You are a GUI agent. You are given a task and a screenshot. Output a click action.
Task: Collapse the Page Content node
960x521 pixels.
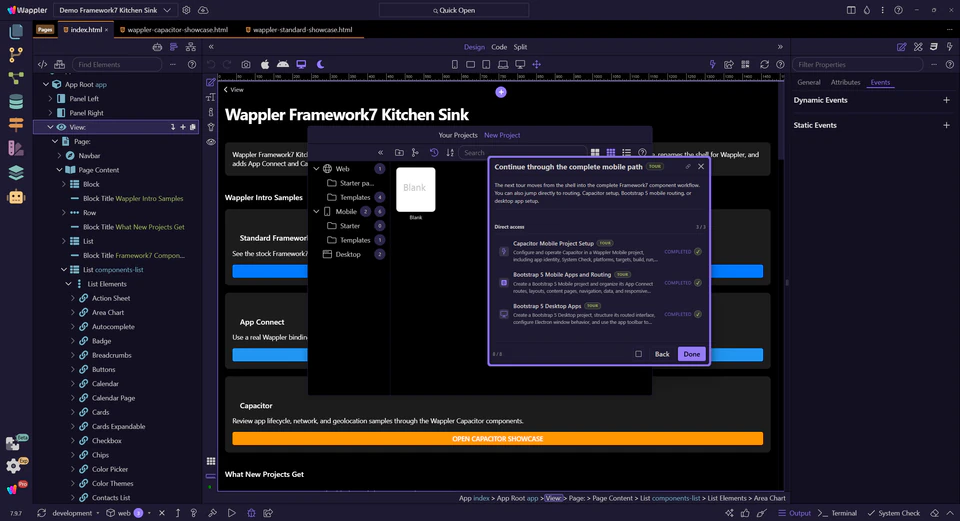click(59, 170)
